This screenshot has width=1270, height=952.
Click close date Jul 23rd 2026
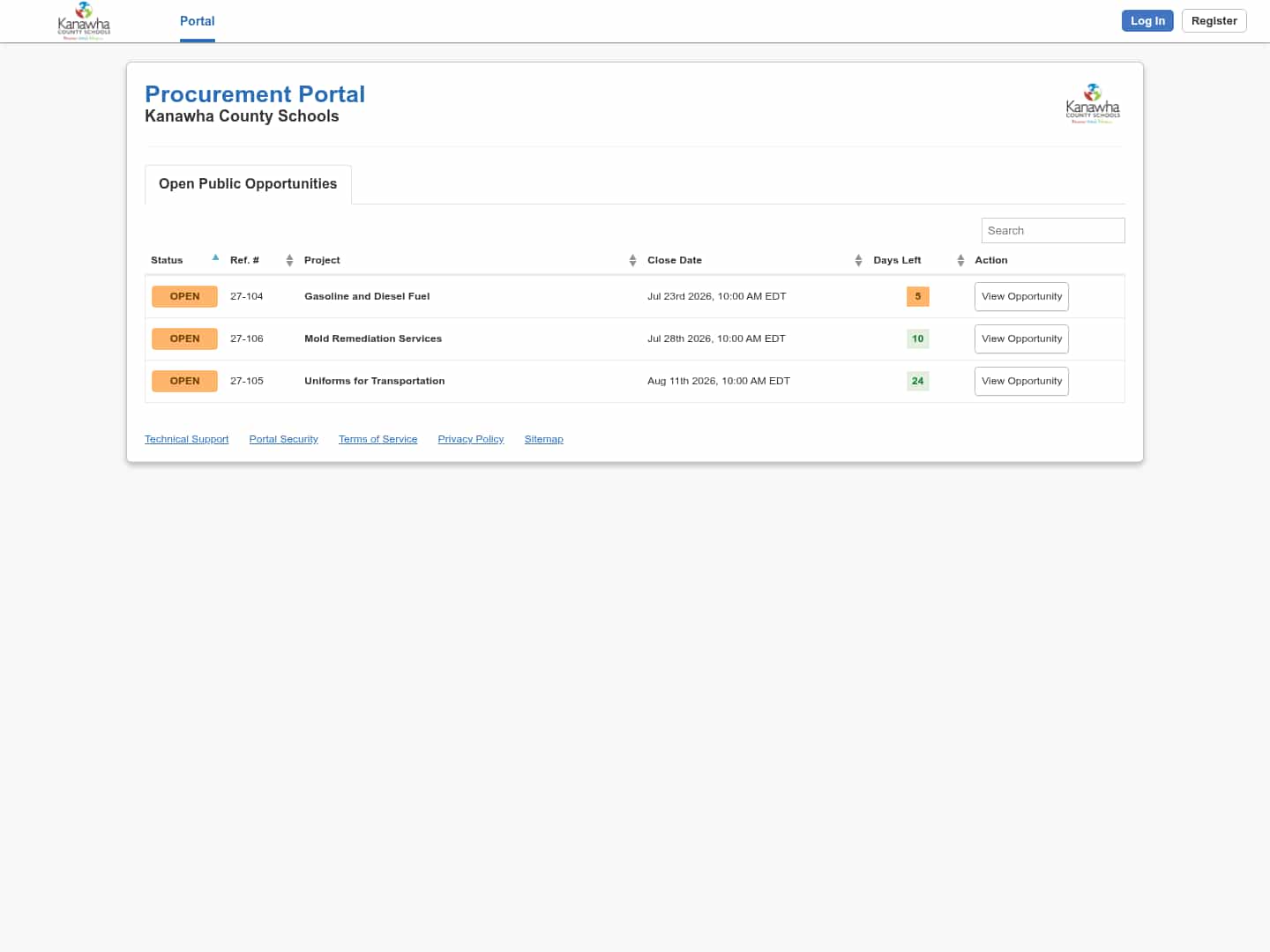coord(716,296)
